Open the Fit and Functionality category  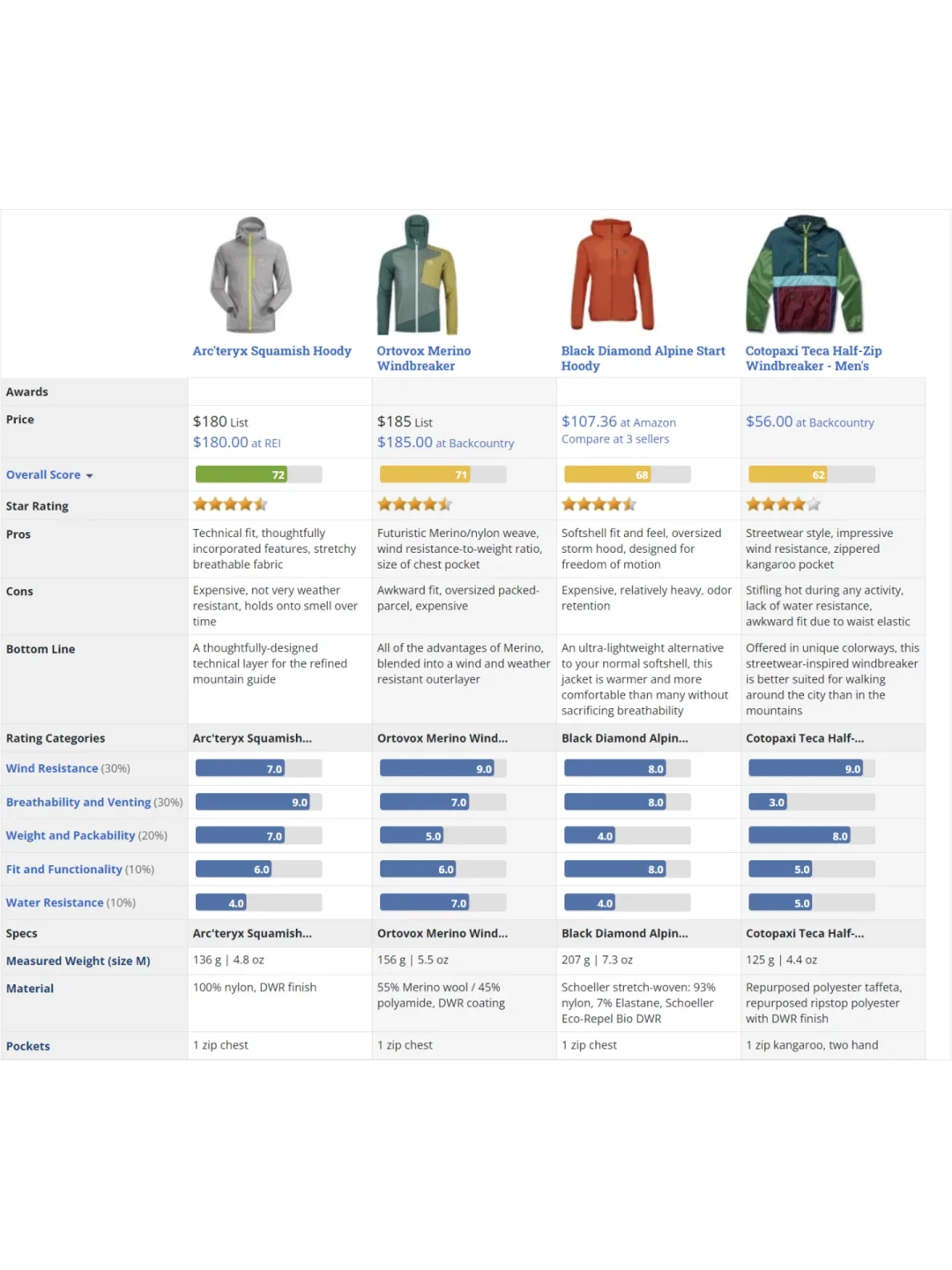tap(63, 869)
